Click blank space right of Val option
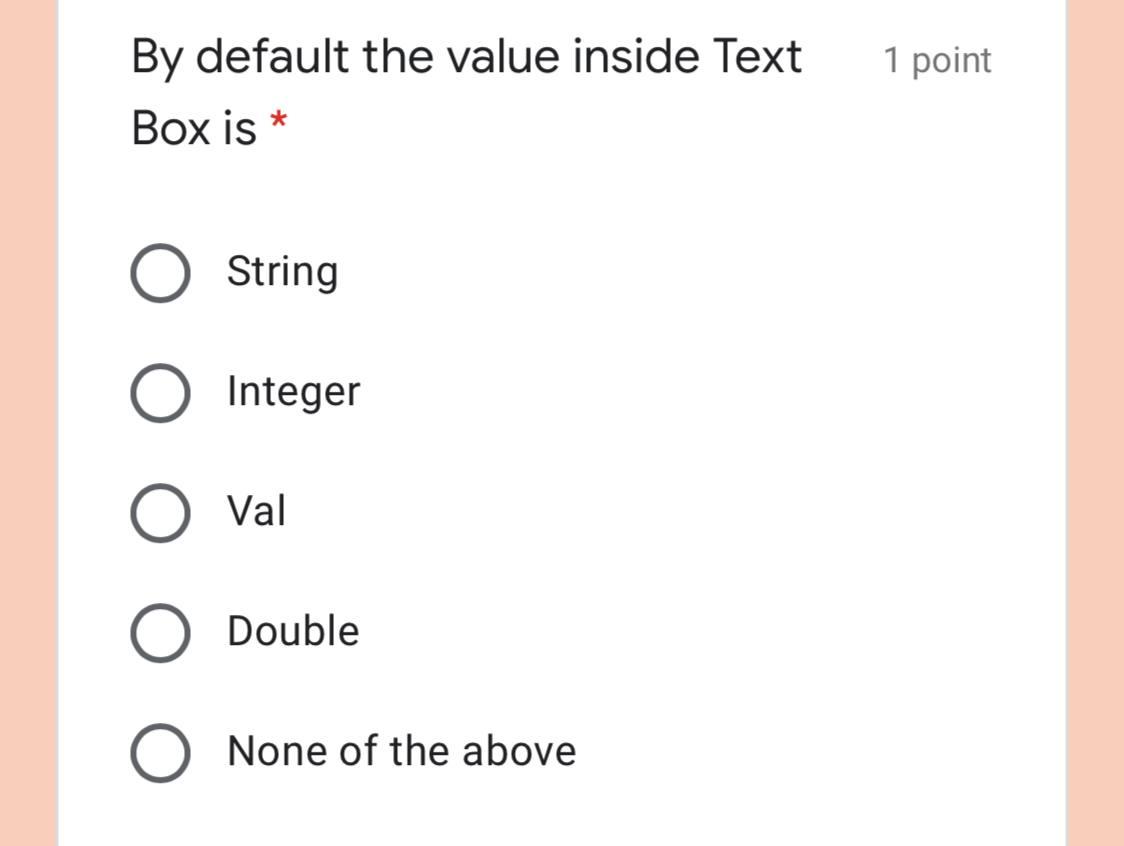1124x846 pixels. (x=645, y=512)
